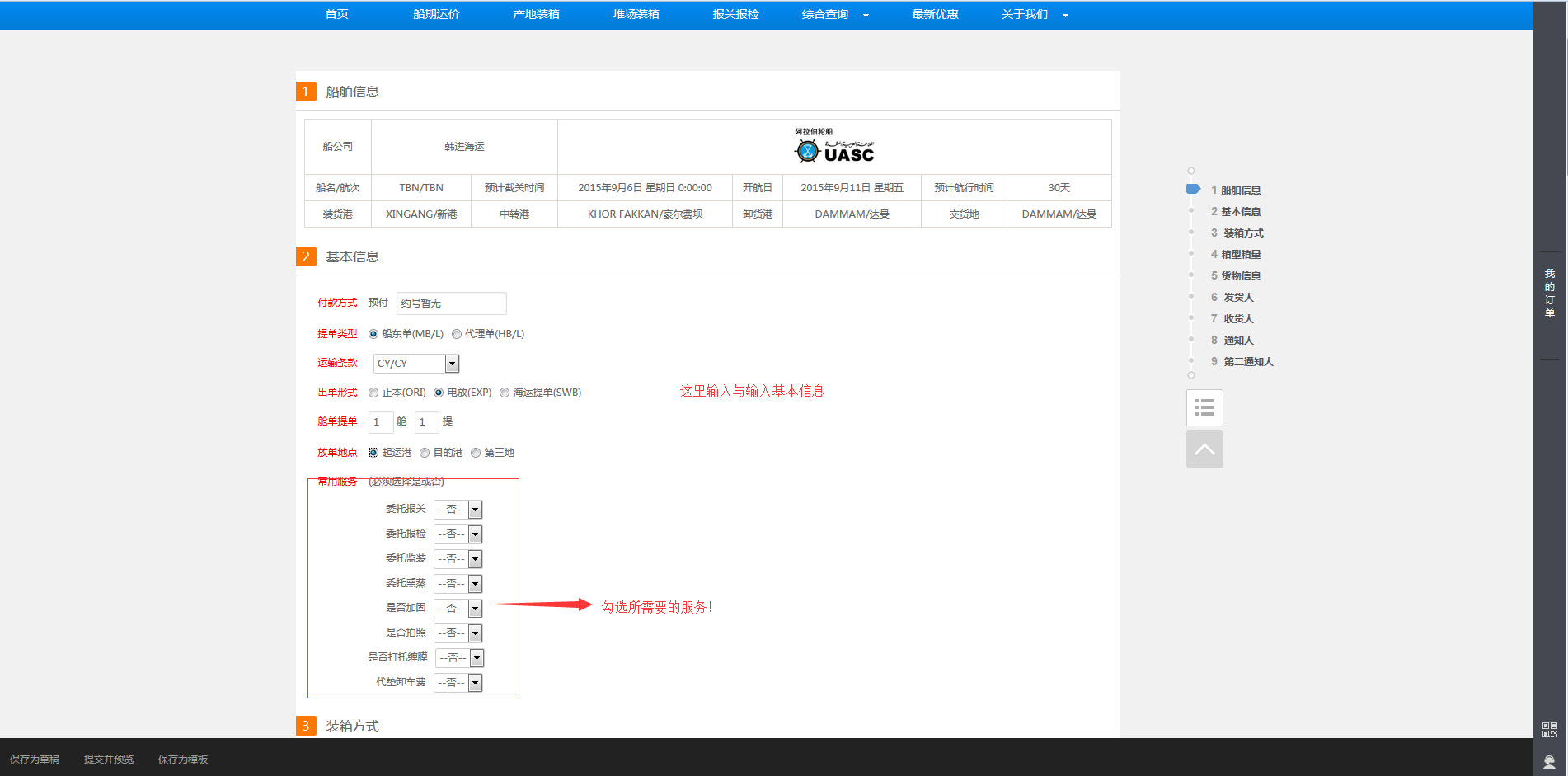1568x776 pixels.
Task: Click 保存为草稿 in bottom bar
Action: [35, 760]
